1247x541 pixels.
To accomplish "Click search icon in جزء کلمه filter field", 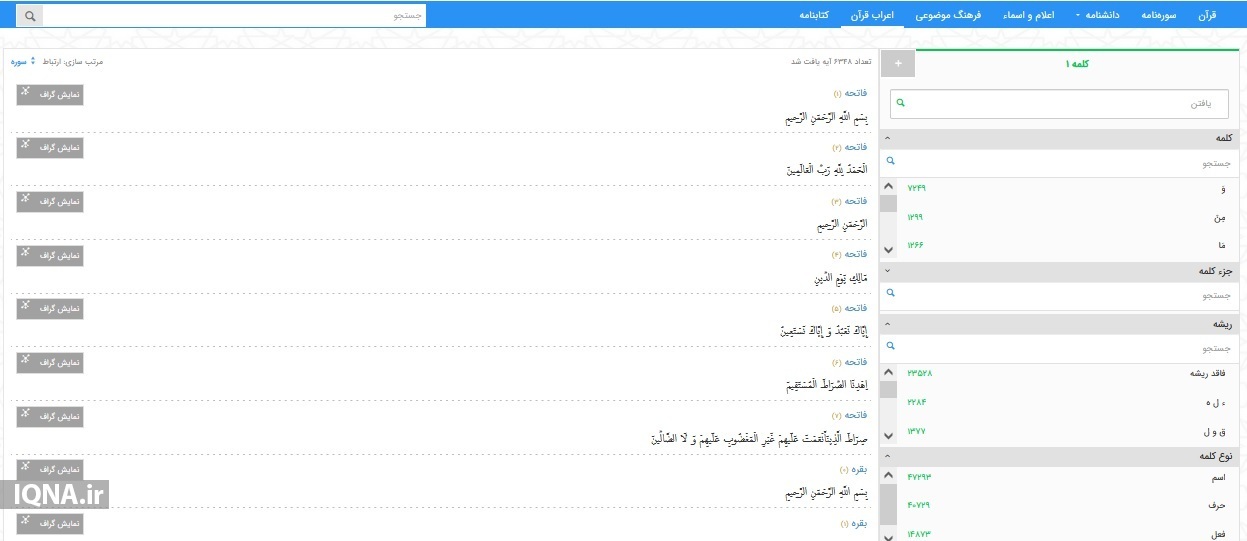I will click(x=890, y=295).
